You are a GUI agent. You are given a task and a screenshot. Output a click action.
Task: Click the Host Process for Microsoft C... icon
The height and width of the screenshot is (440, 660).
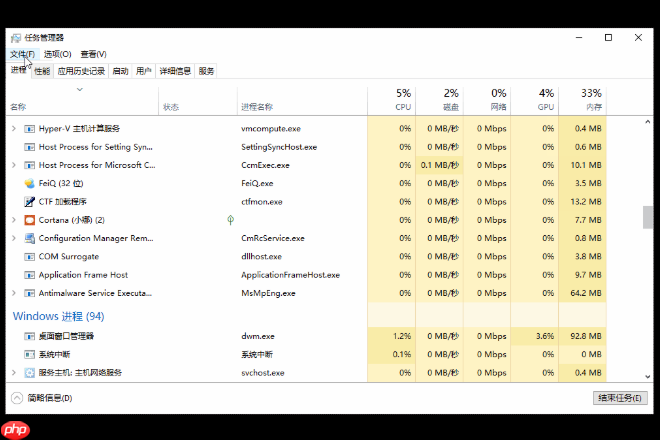[29, 165]
